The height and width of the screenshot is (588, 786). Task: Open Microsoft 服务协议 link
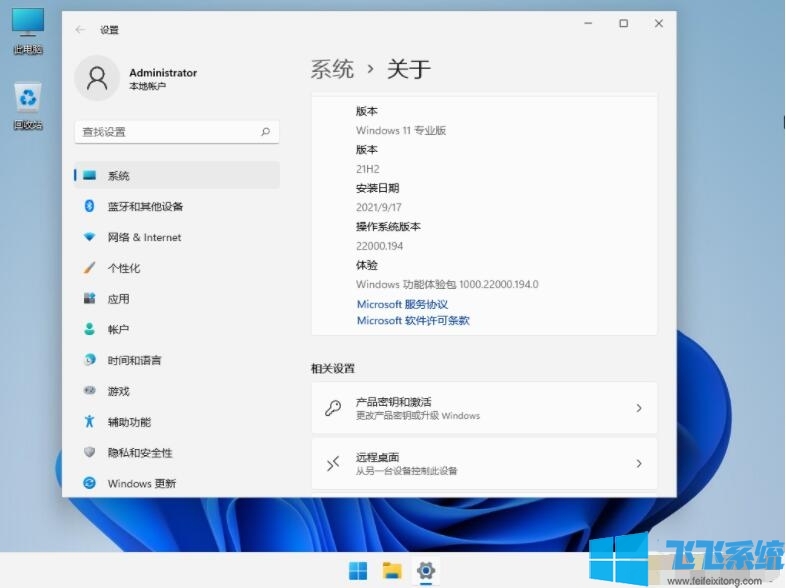pyautogui.click(x=402, y=304)
